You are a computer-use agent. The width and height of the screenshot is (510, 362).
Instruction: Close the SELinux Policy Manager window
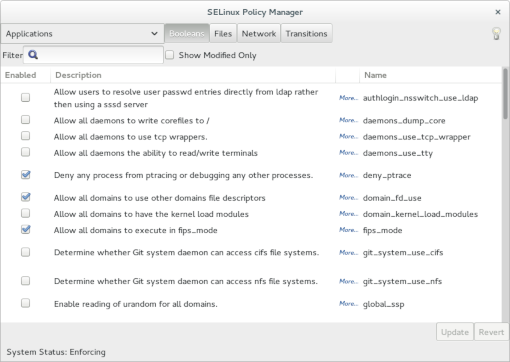coord(498,12)
